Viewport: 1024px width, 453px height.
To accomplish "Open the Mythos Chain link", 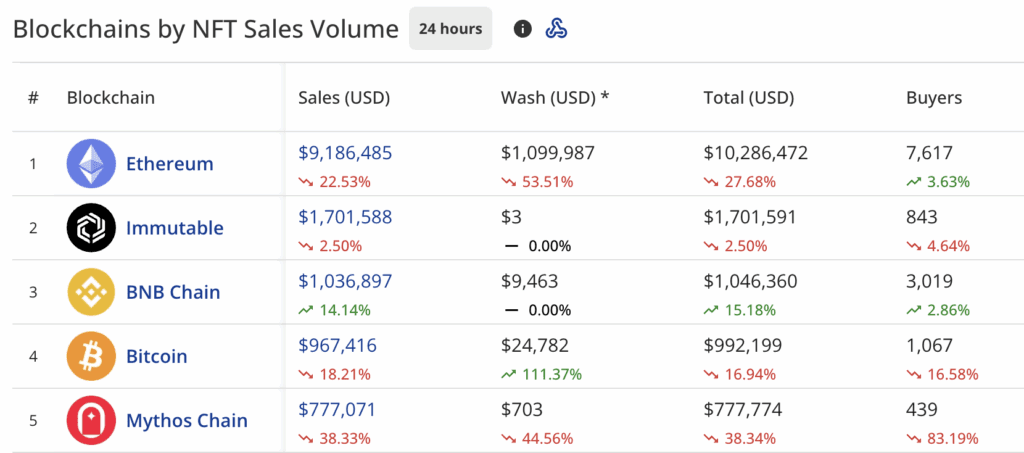I will coord(187,420).
